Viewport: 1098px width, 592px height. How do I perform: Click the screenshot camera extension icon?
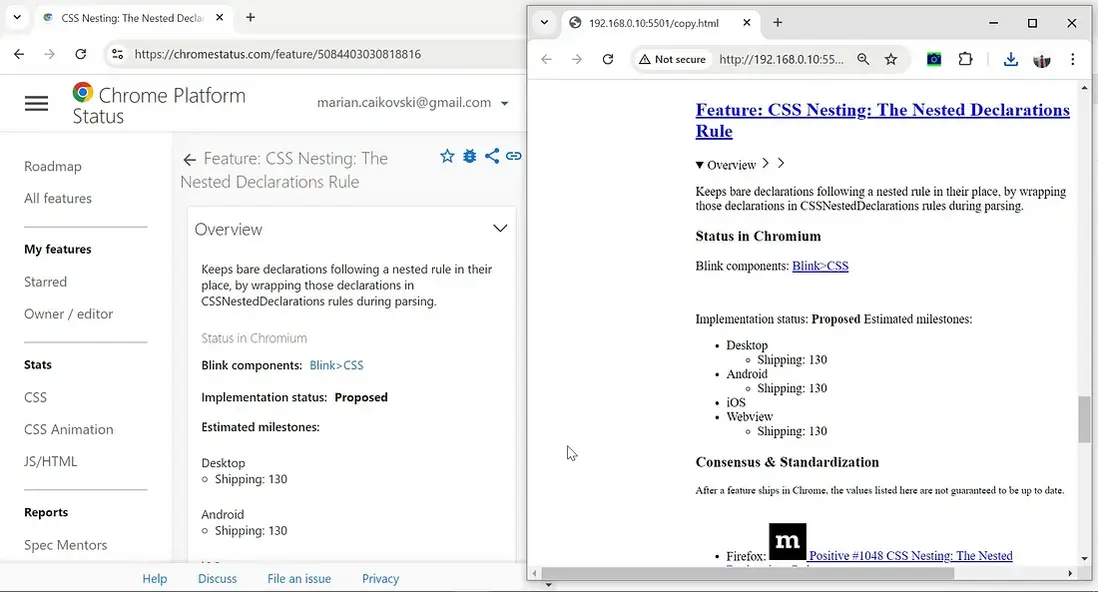coord(934,60)
